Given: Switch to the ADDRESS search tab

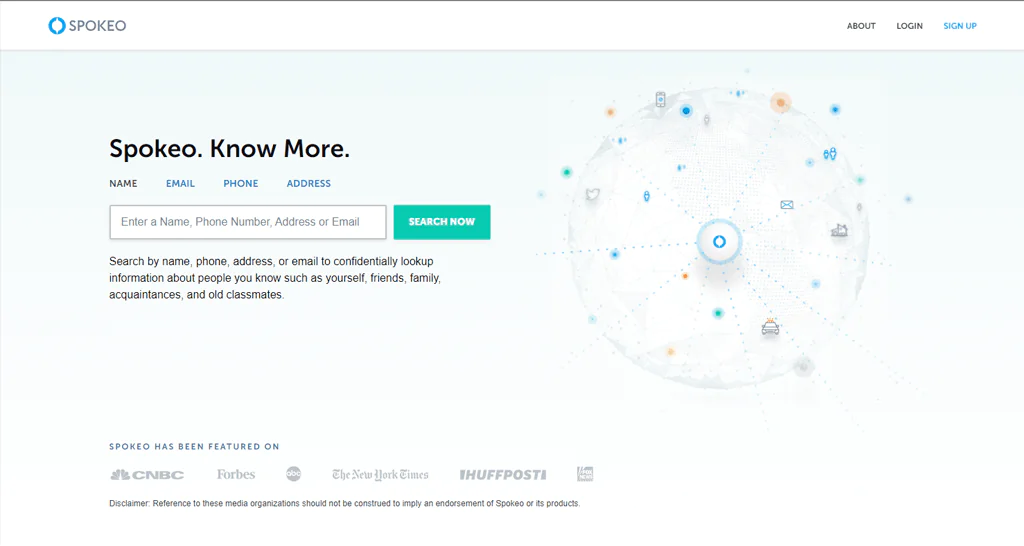Looking at the screenshot, I should click(x=308, y=184).
